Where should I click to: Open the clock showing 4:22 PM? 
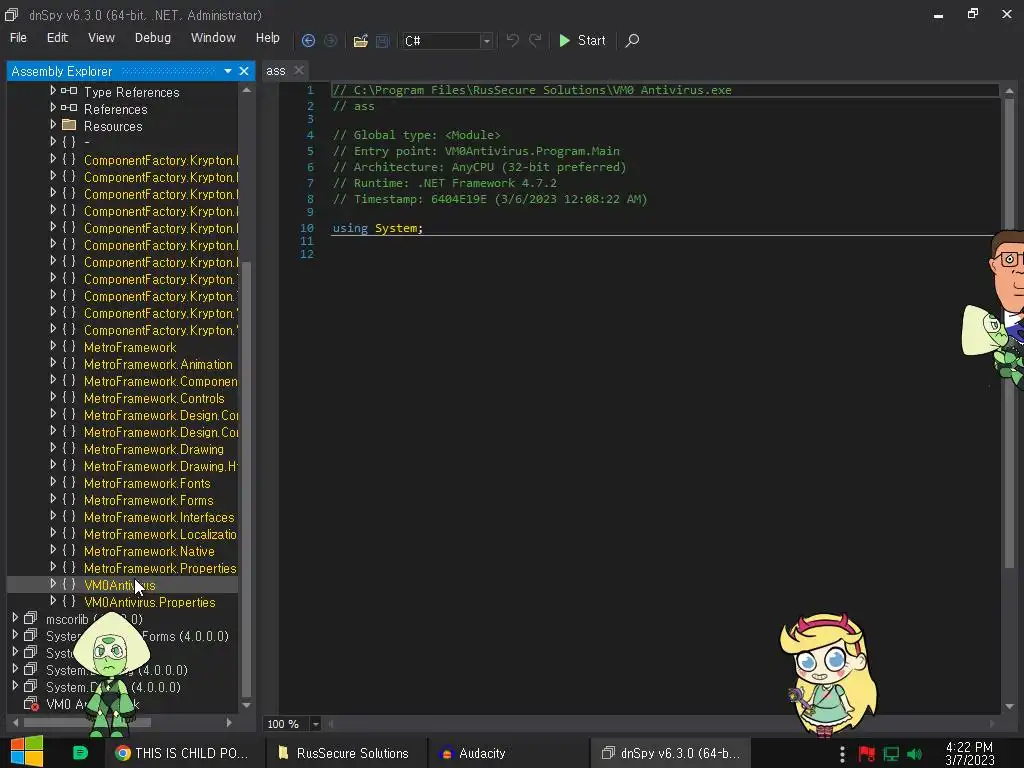coord(969,753)
